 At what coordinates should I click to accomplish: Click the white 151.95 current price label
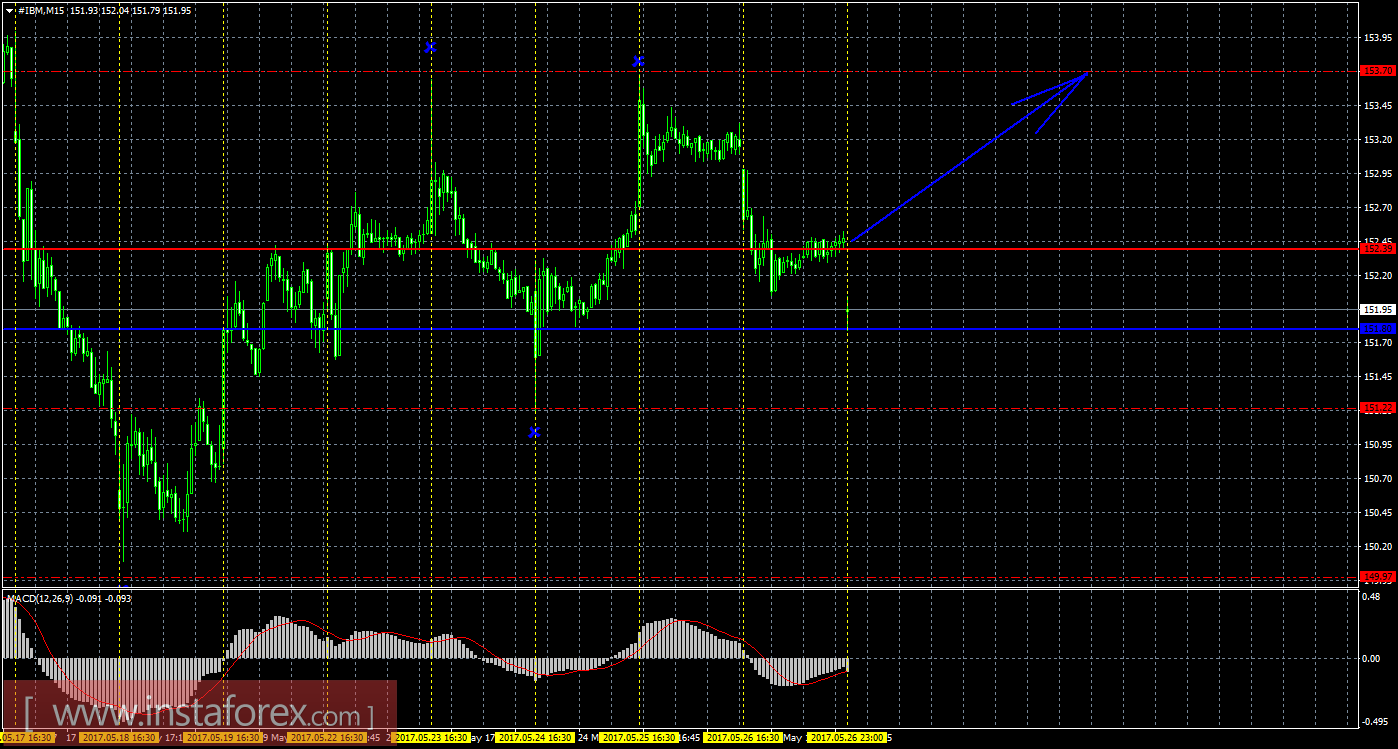[1378, 309]
